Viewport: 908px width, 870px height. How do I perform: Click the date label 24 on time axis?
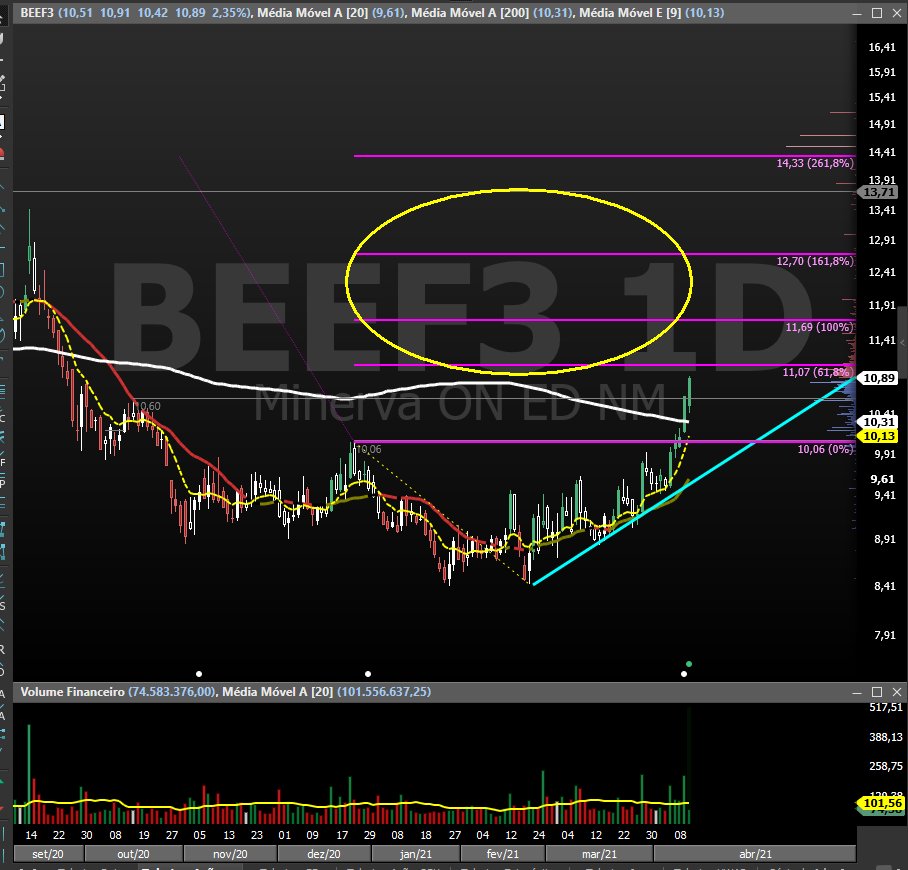539,835
